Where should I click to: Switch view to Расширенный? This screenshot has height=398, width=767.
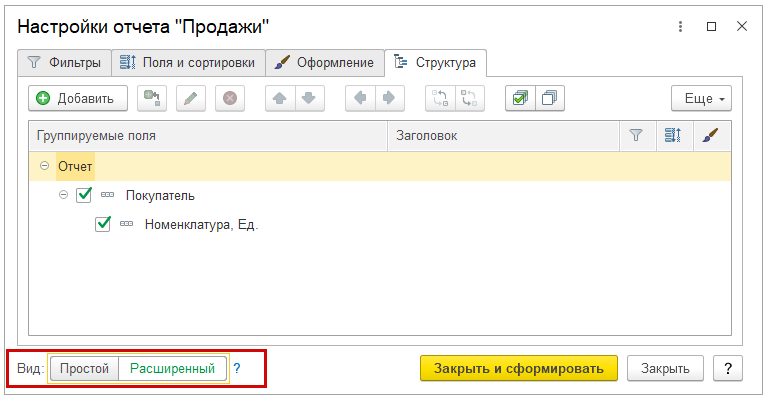point(172,369)
